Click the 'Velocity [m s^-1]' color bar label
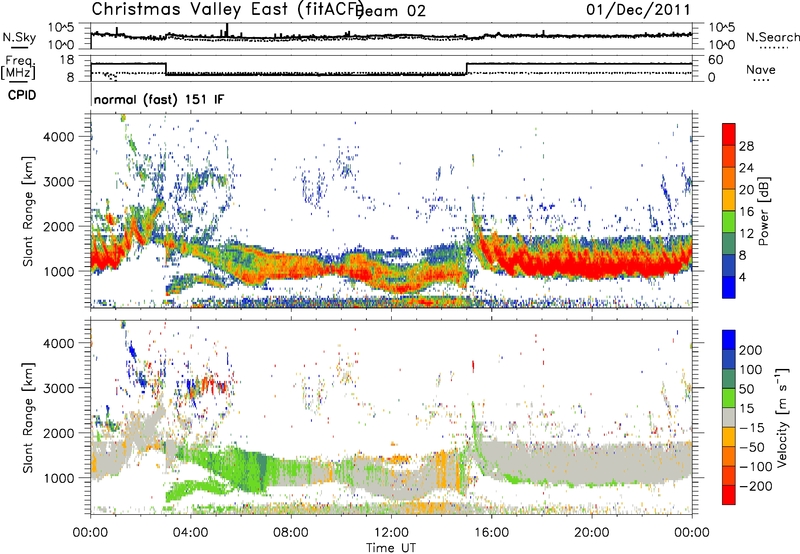 782,417
